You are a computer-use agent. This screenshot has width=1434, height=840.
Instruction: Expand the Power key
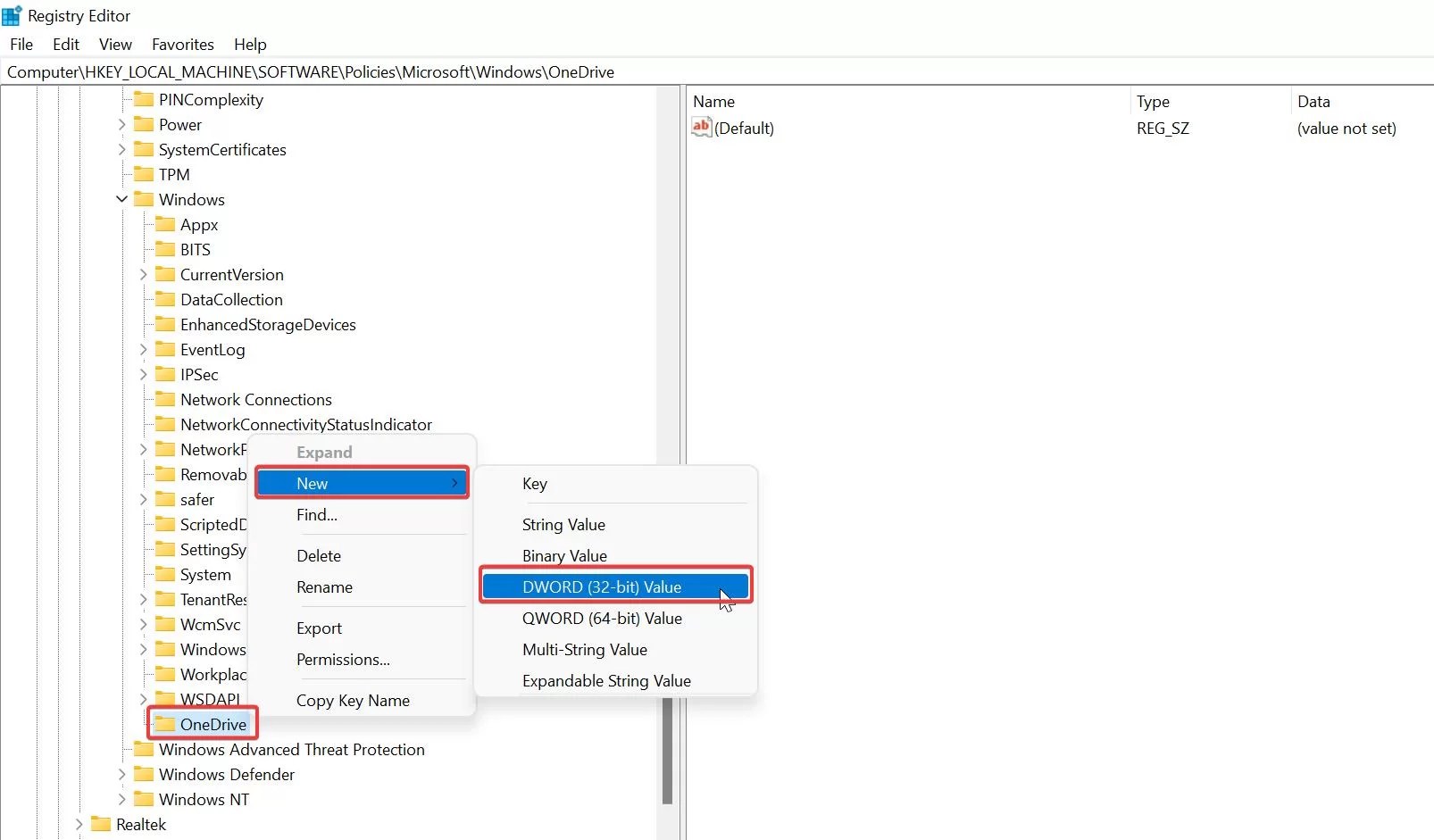coord(121,124)
